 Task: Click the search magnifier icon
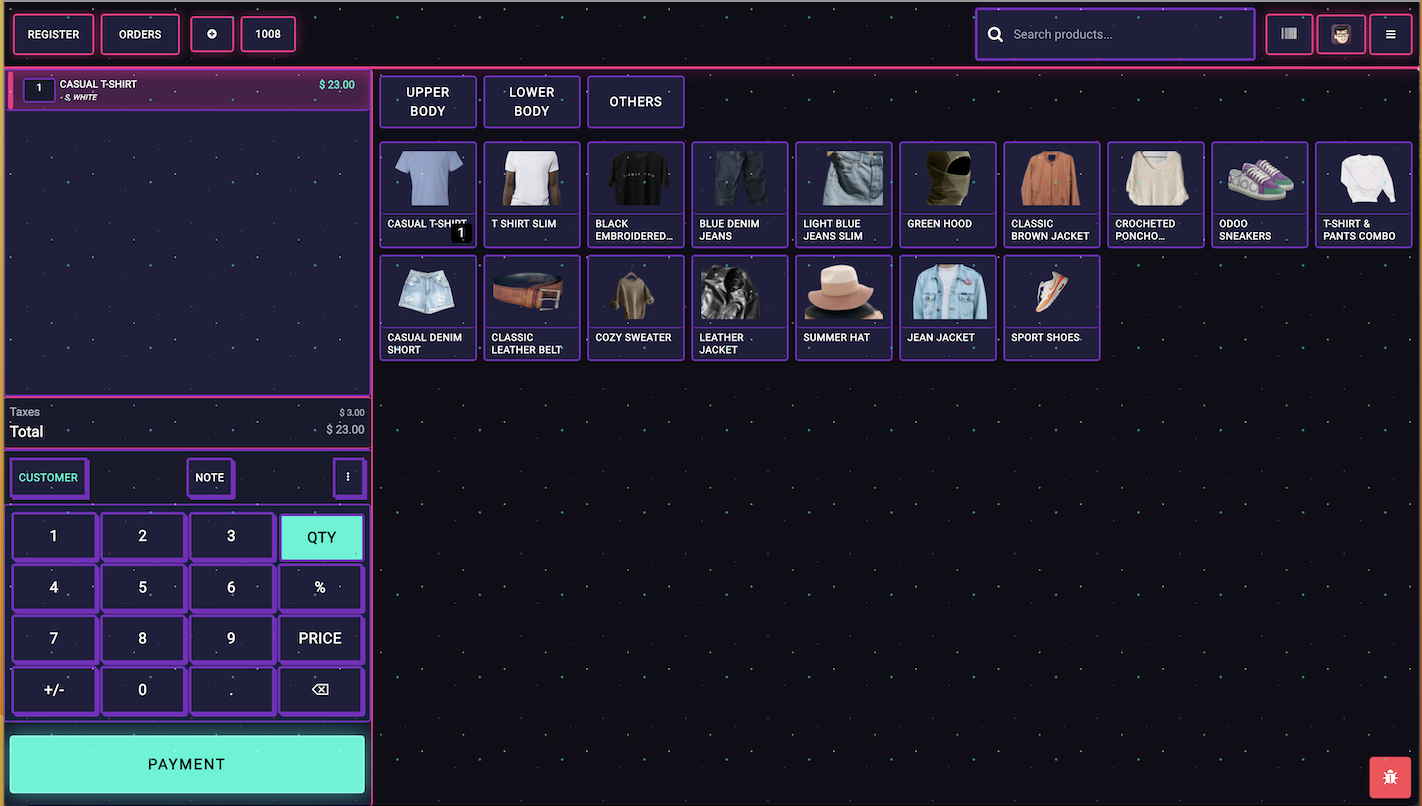click(x=995, y=35)
